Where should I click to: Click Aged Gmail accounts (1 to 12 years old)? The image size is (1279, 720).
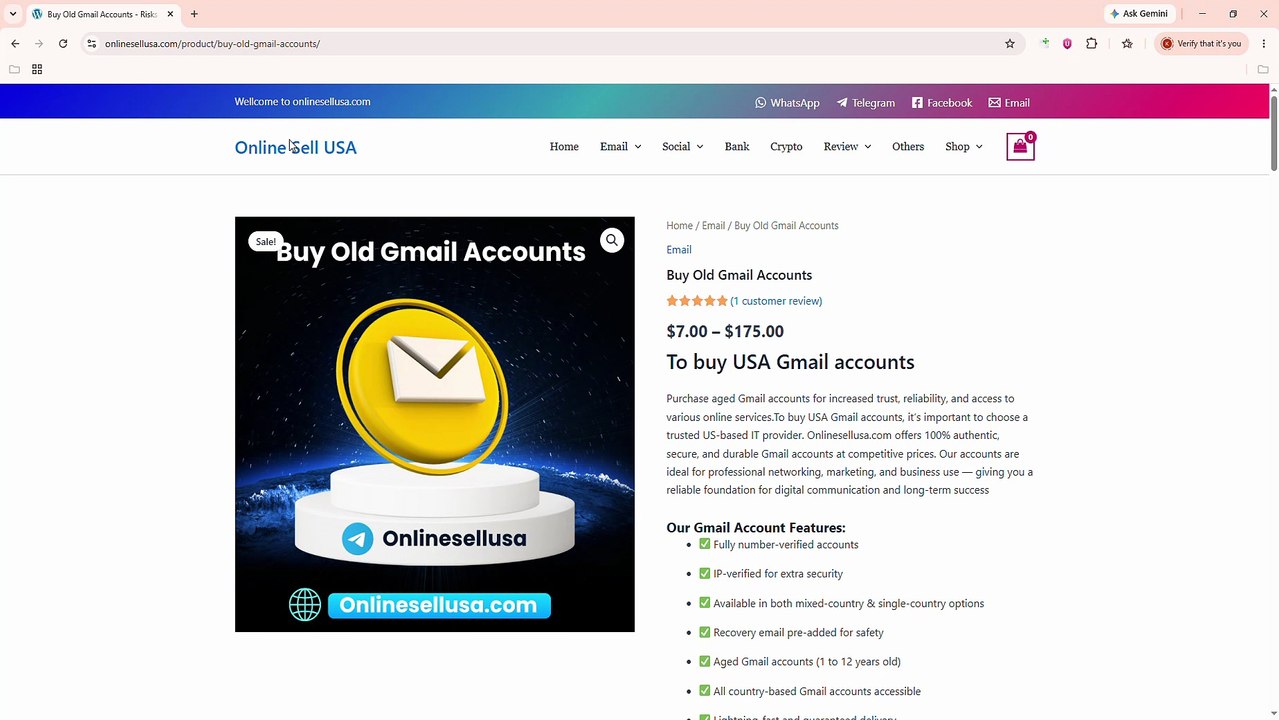point(807,661)
